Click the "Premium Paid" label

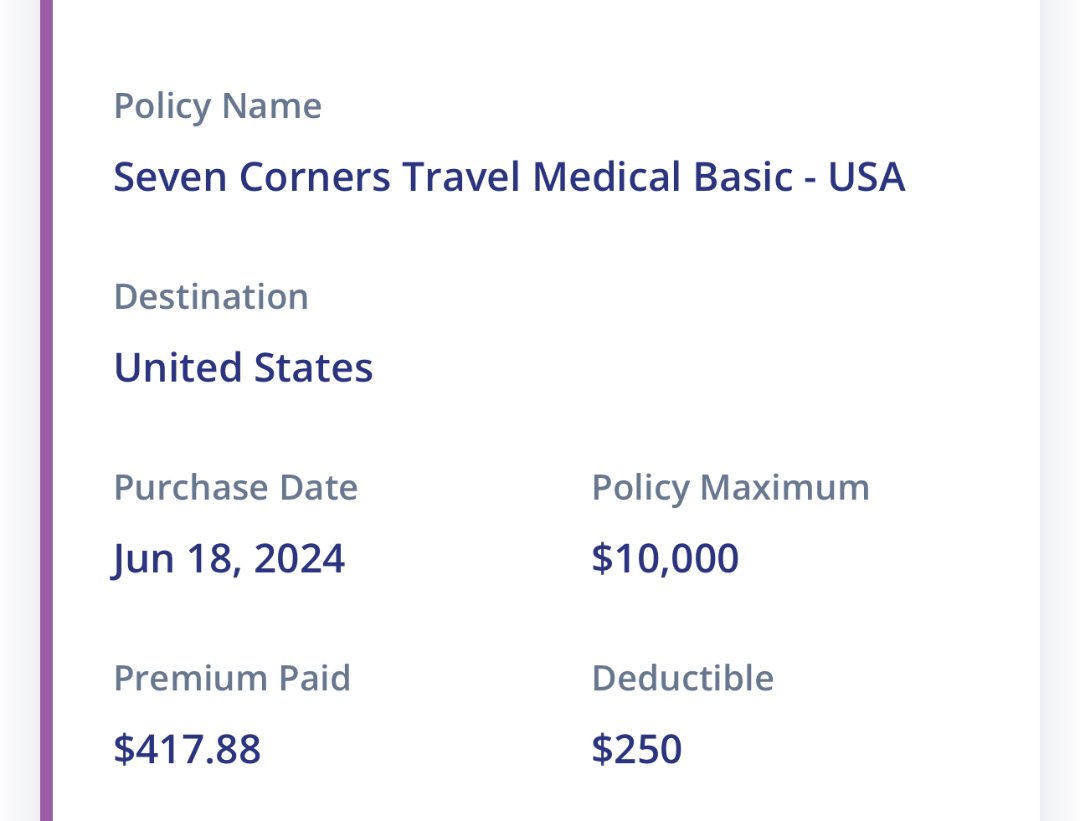232,677
